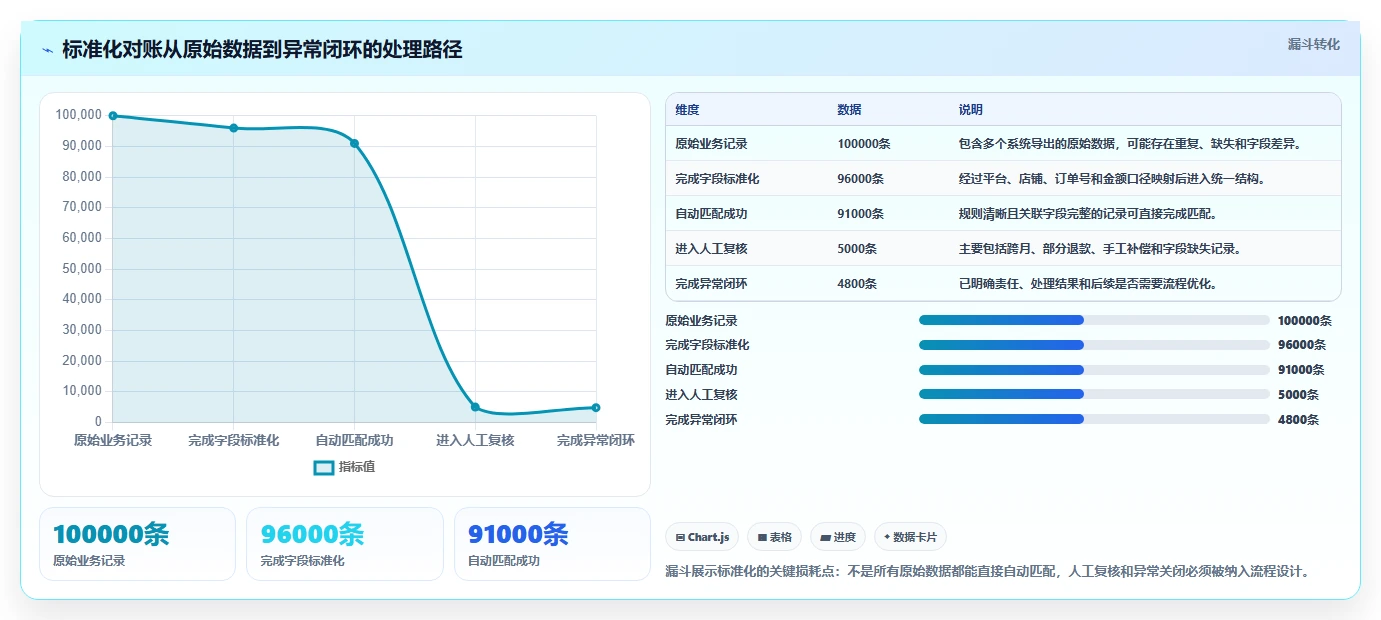Click the 4800条 value beside the progress bar
Viewport: 1381px width, 620px height.
click(1298, 420)
